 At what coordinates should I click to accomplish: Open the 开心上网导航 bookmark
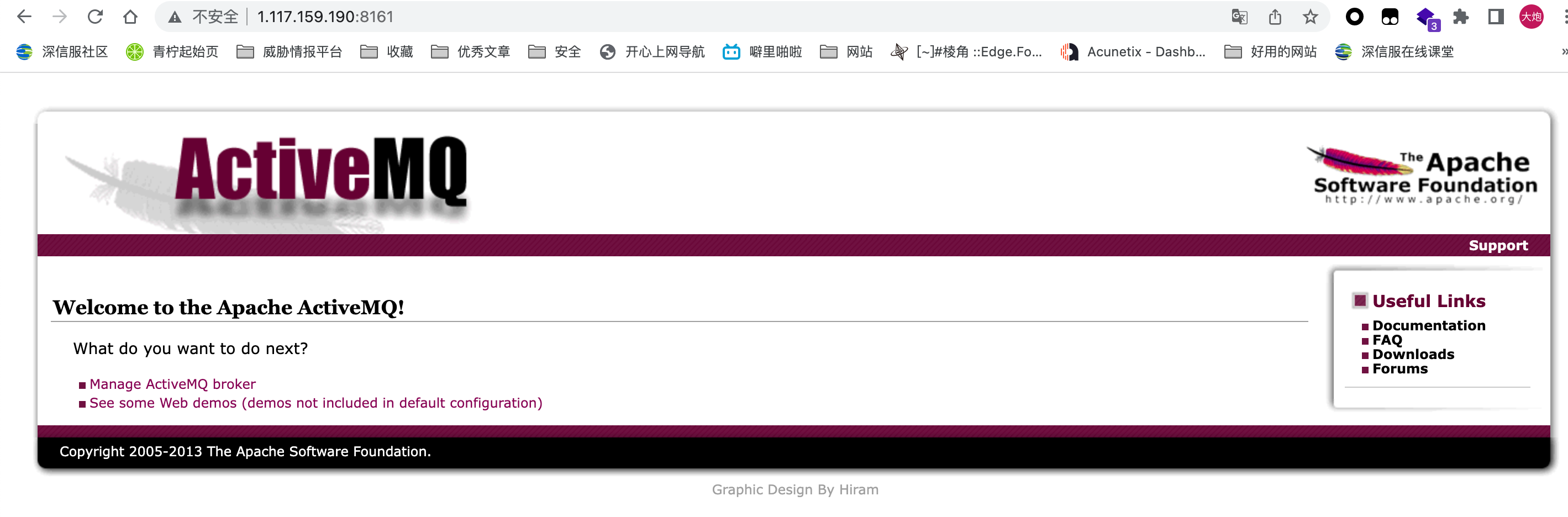pyautogui.click(x=652, y=52)
